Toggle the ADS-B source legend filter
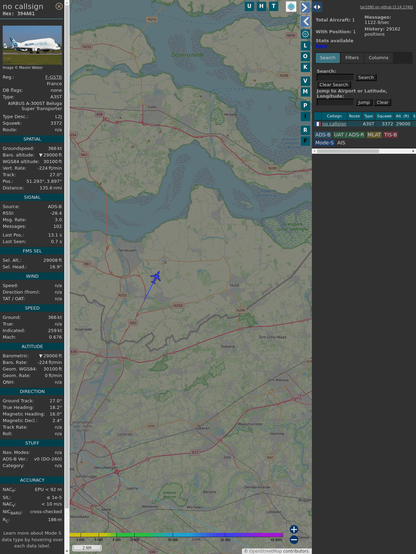Screen dimensions: 416x554 point(323,135)
